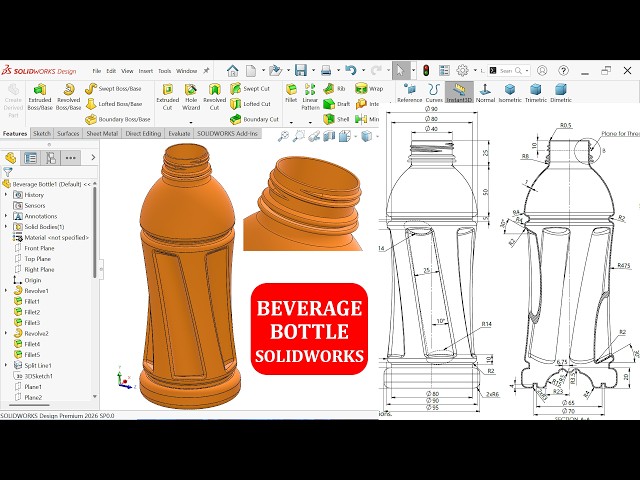Screen dimensions: 640x480
Task: Click the Wrap tool
Action: click(369, 89)
